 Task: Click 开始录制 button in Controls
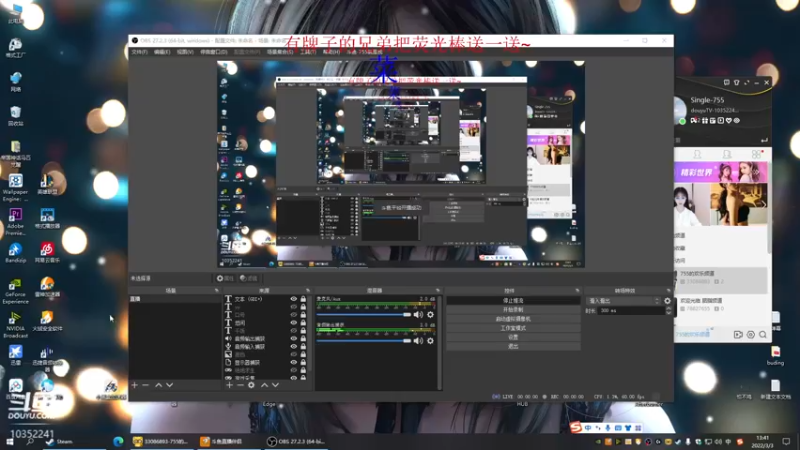(x=513, y=310)
